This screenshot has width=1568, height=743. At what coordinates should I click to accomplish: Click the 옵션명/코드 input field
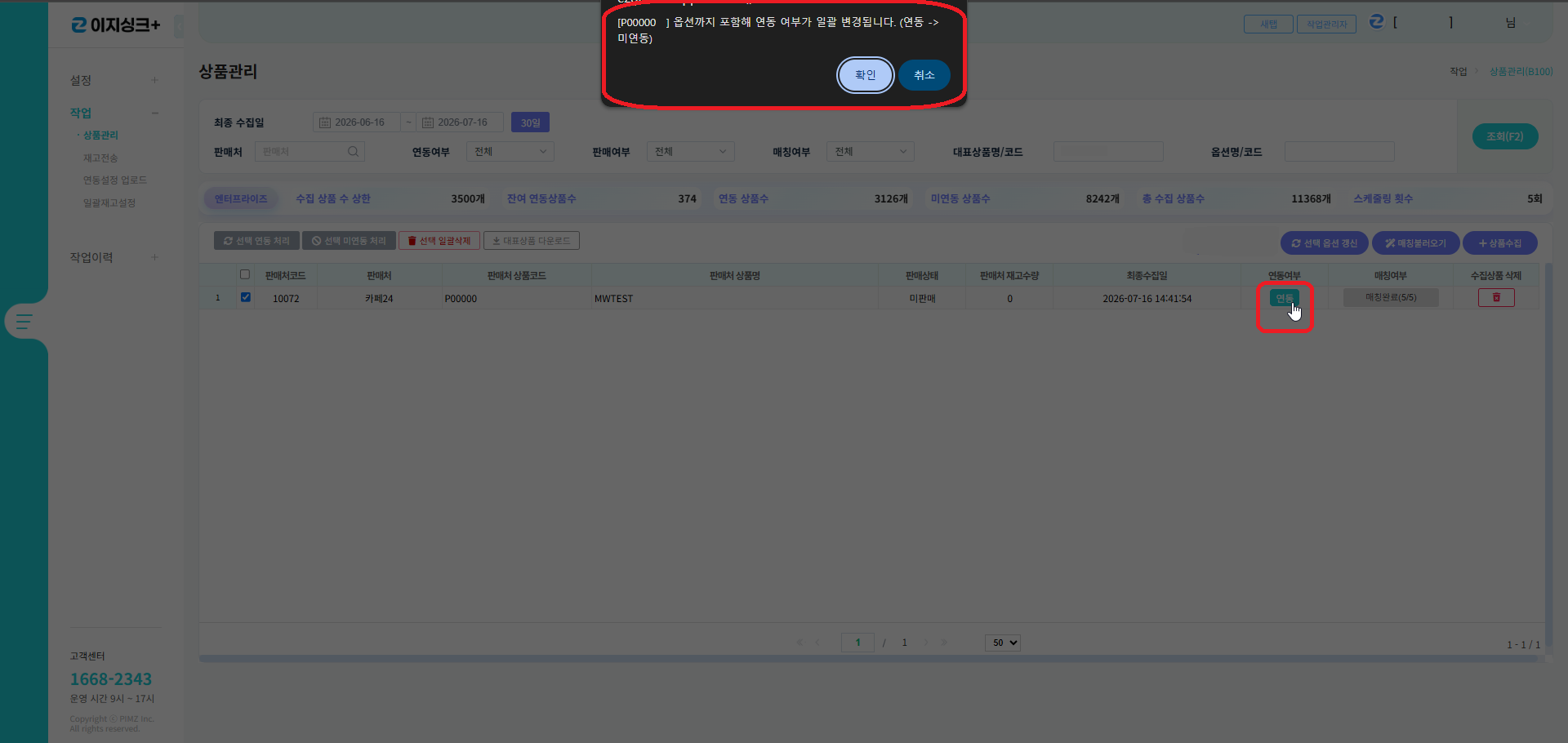tap(1339, 151)
